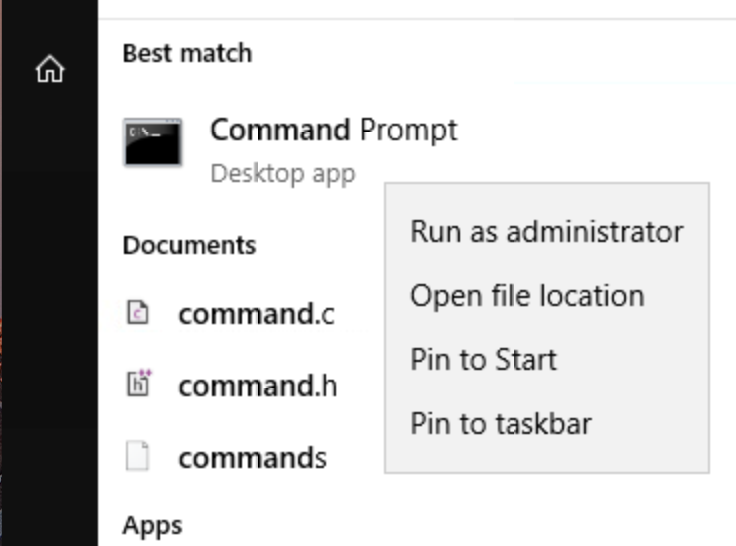Select Run as administrator
The width and height of the screenshot is (736, 546).
click(x=546, y=232)
